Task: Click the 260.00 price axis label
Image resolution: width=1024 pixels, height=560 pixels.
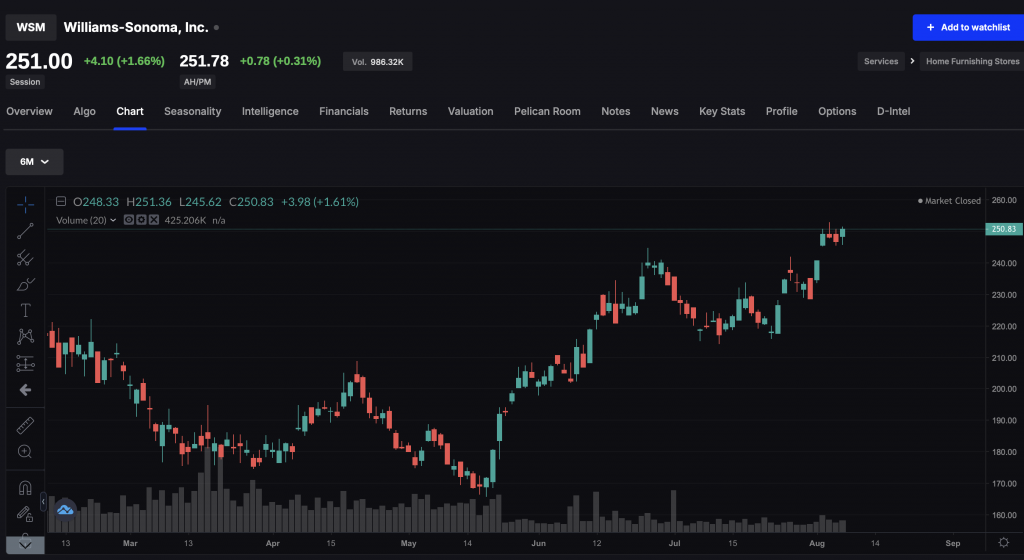Action: (1004, 200)
